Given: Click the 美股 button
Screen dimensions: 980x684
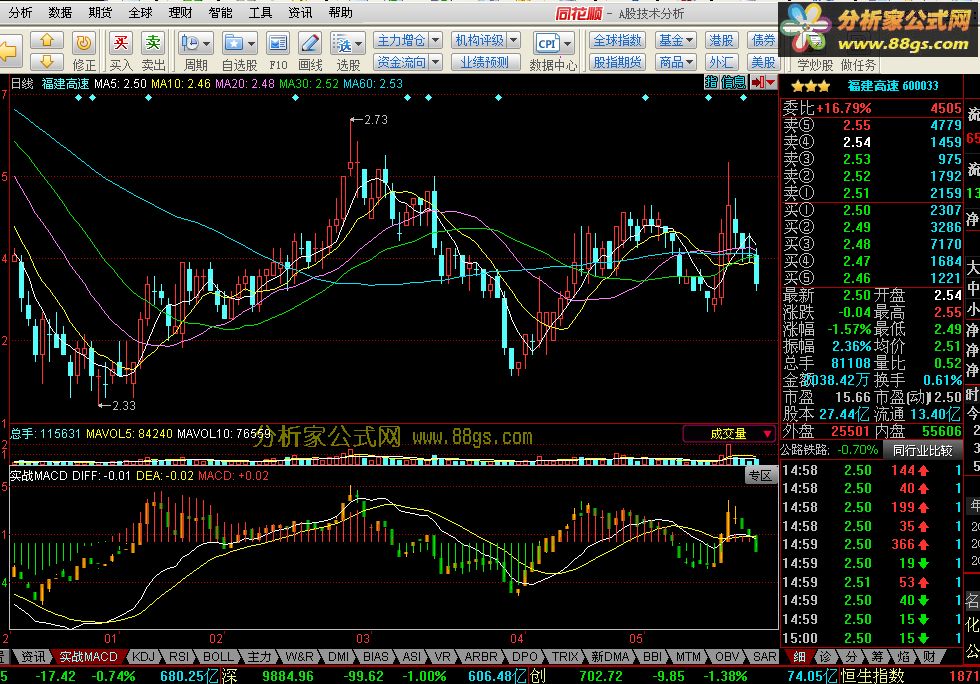Looking at the screenshot, I should (762, 62).
